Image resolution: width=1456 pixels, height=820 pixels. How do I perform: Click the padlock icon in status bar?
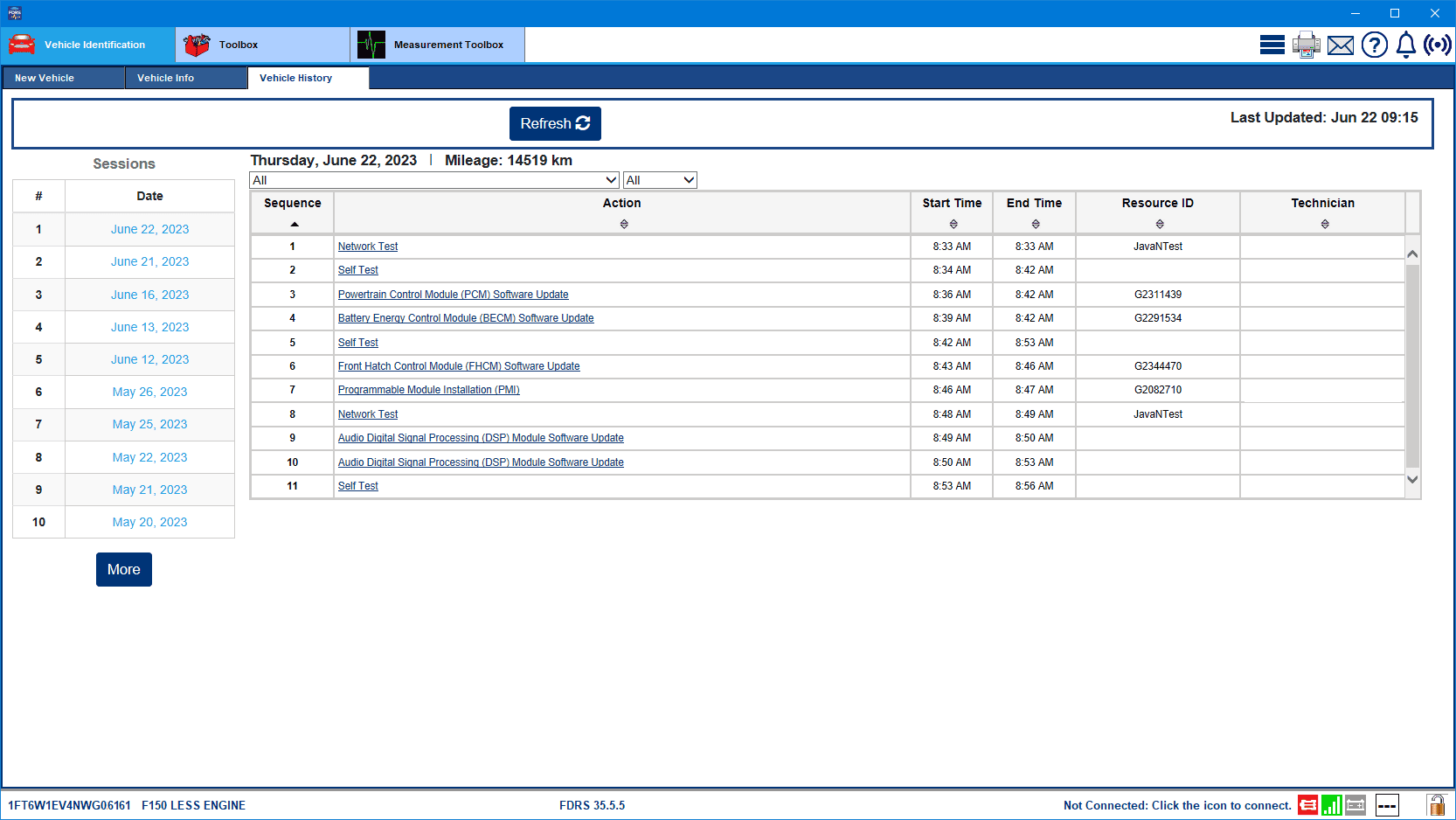point(1436,805)
